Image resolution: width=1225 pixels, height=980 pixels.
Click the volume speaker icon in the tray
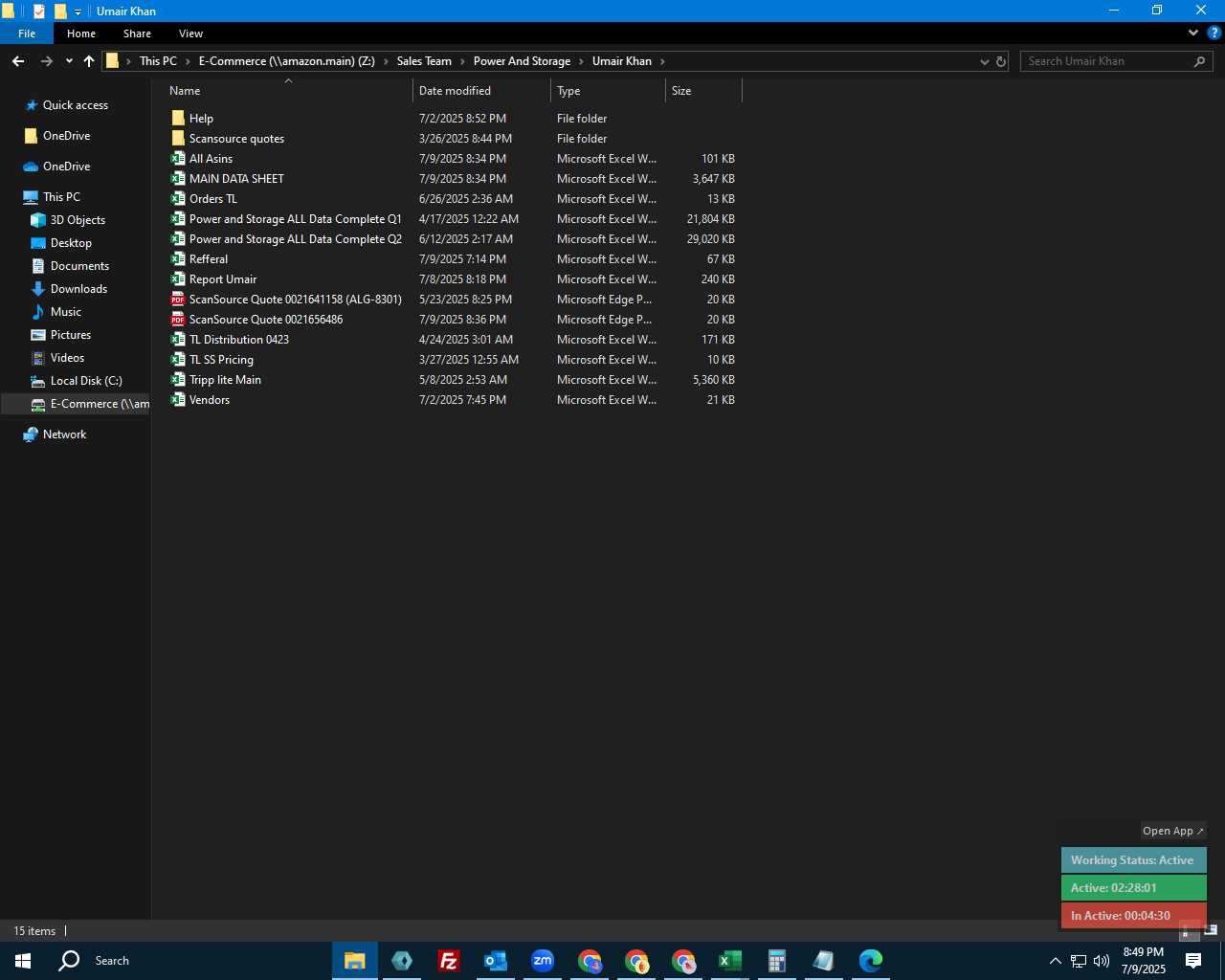(x=1102, y=961)
